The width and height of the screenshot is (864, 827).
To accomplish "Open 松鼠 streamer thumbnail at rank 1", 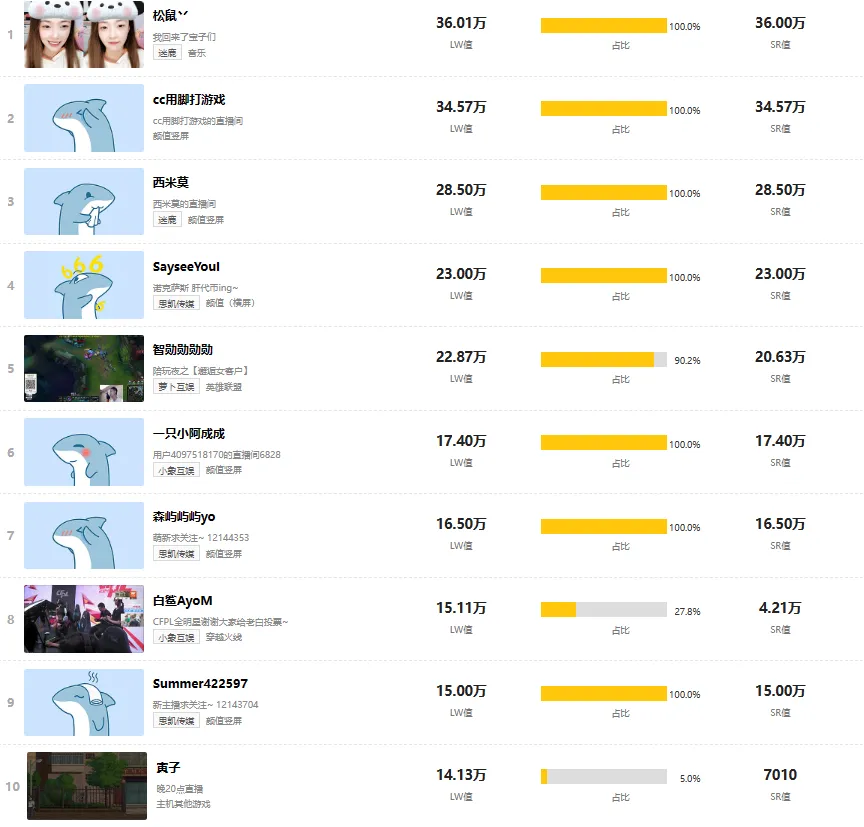I will pyautogui.click(x=84, y=34).
